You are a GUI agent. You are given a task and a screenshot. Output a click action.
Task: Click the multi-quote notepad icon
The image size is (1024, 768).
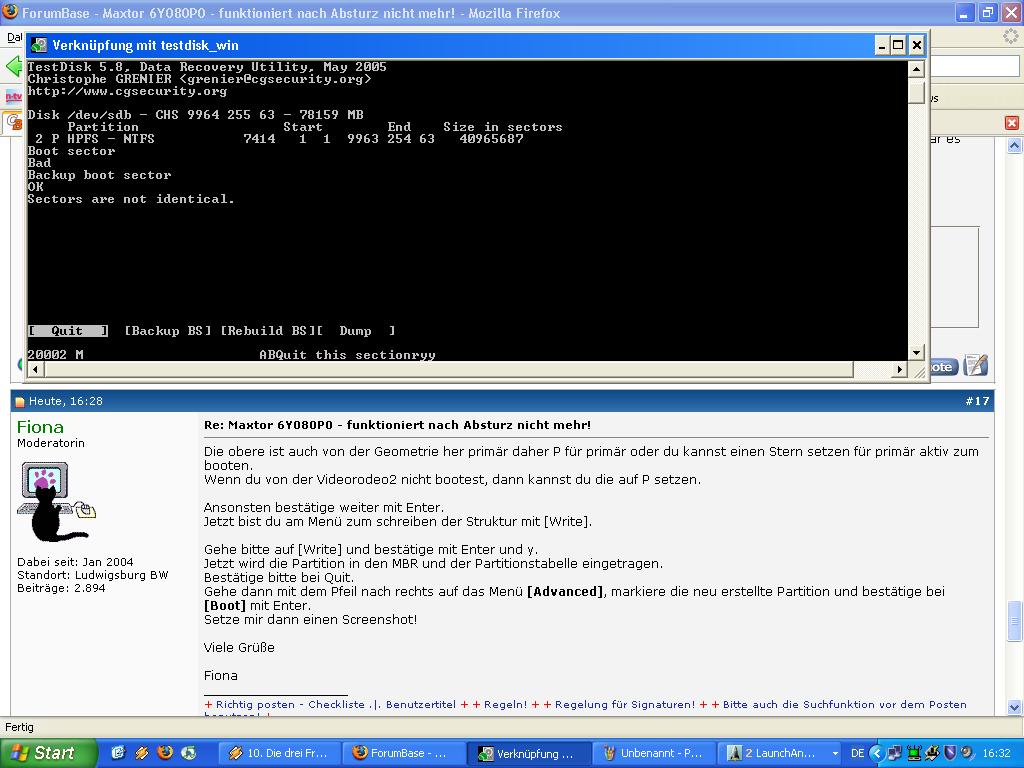(976, 366)
